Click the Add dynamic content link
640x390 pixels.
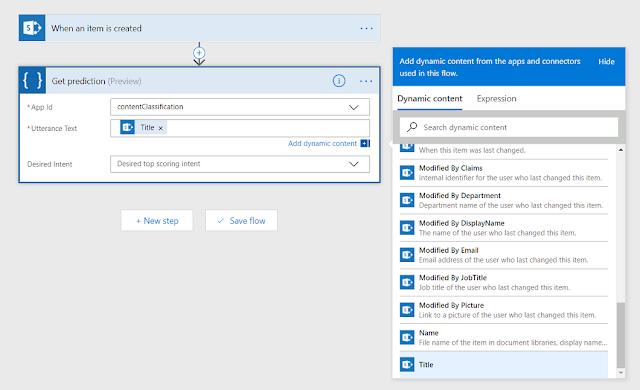pyautogui.click(x=322, y=144)
